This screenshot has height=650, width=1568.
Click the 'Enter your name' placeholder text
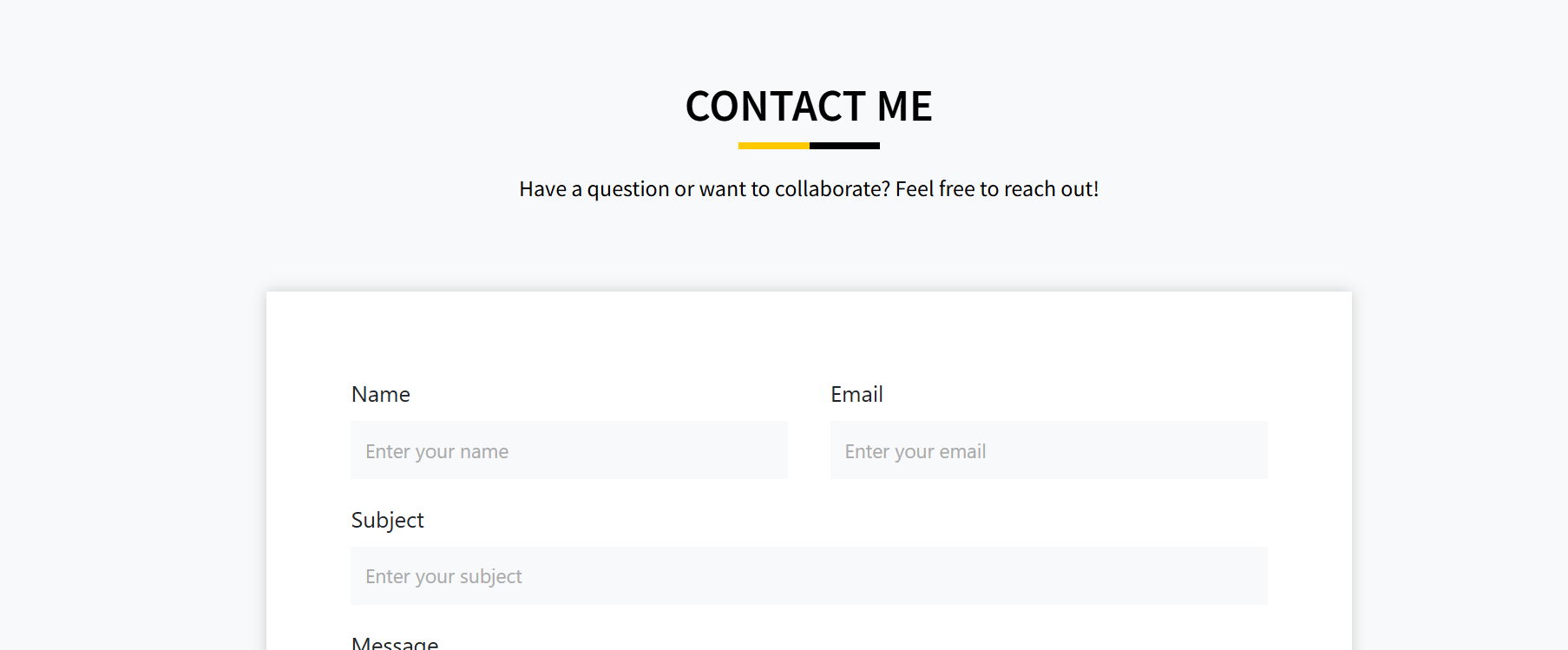coord(436,451)
